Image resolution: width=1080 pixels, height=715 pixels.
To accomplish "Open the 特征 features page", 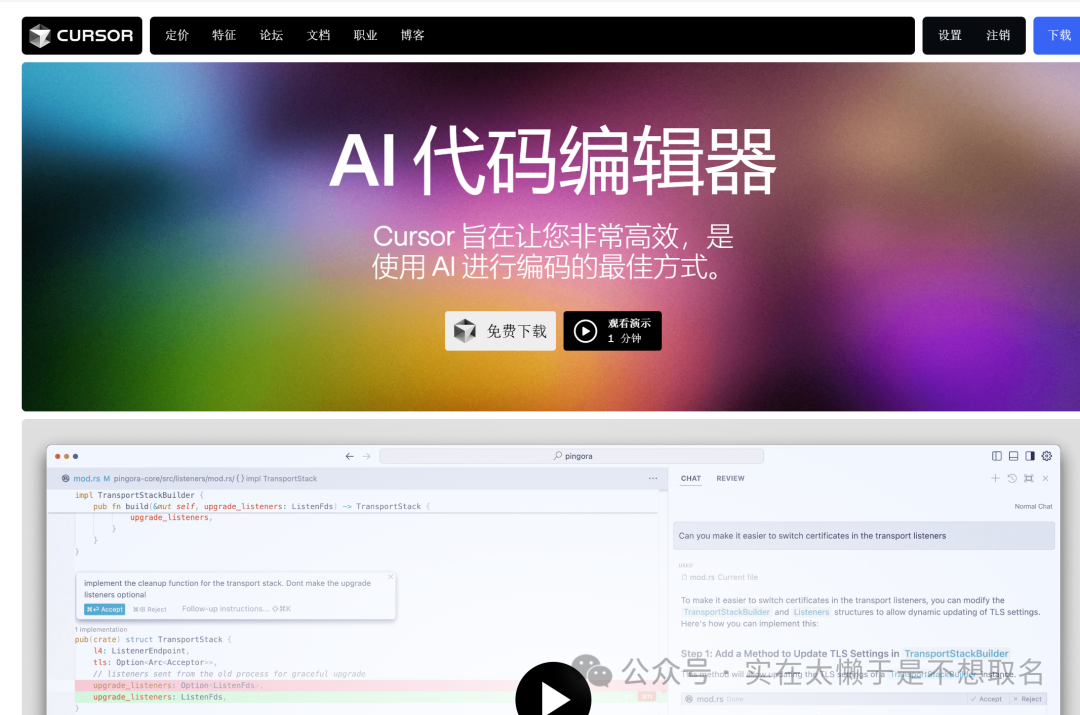I will coord(224,35).
